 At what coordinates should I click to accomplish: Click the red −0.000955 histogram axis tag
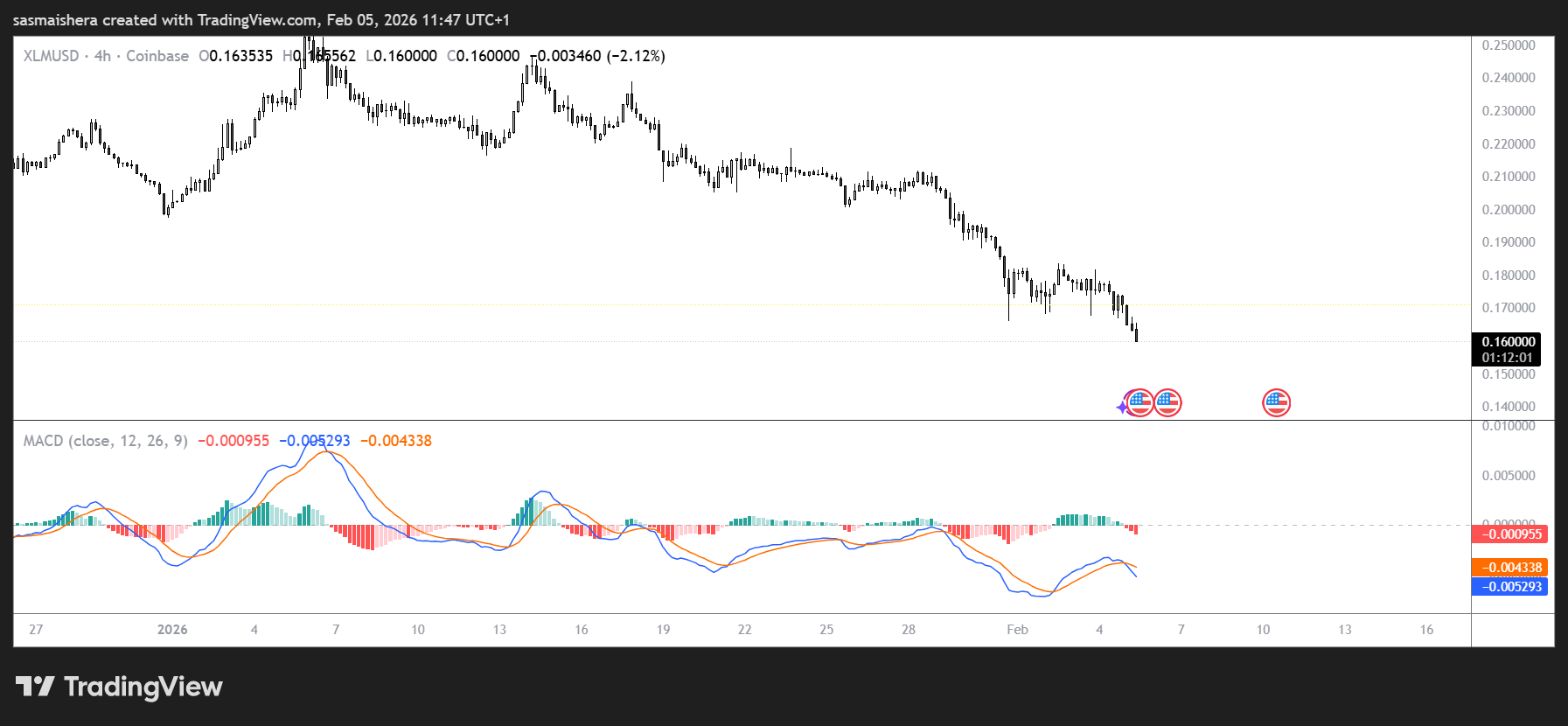pos(1509,534)
